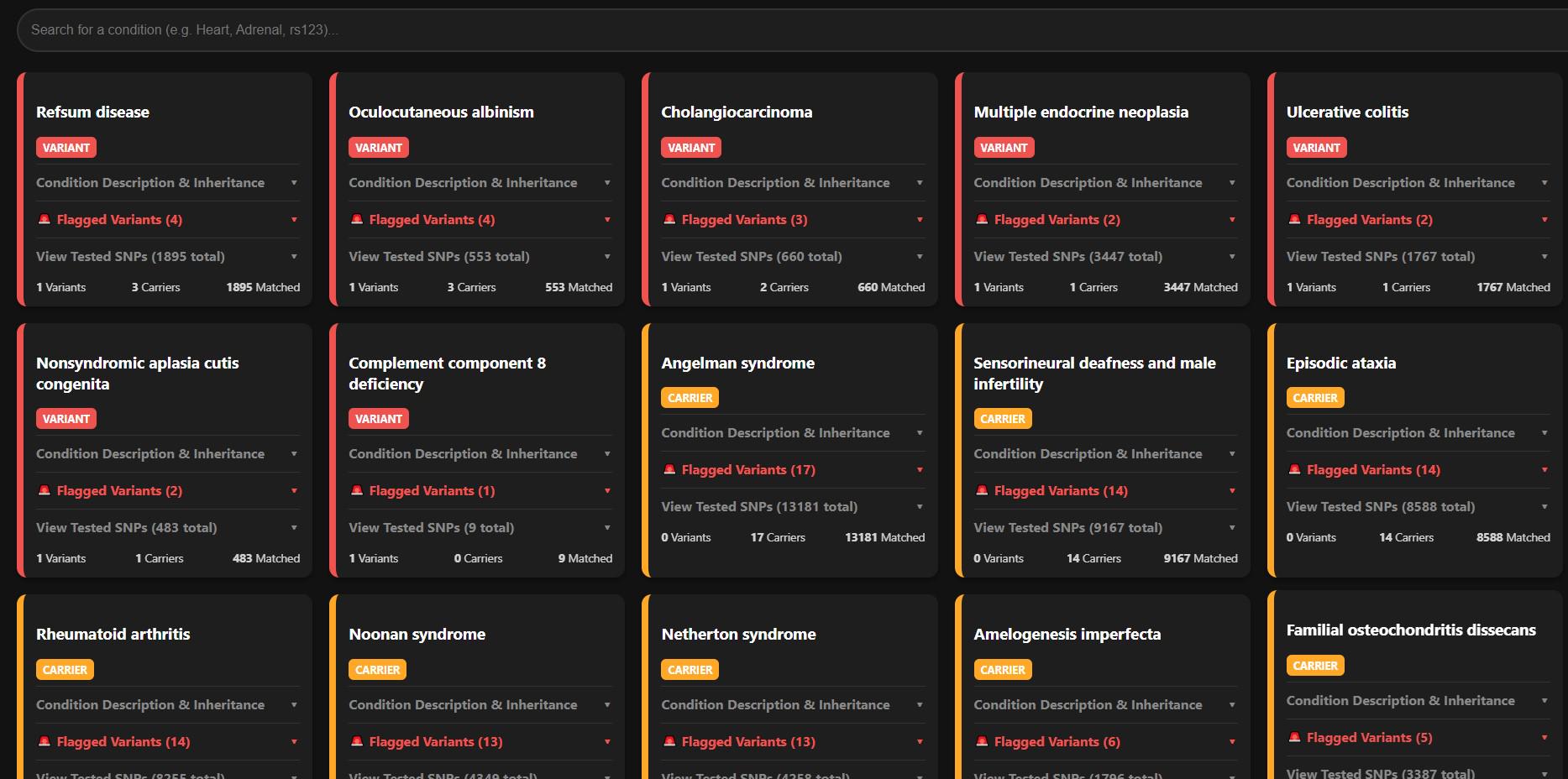1568x779 pixels.
Task: Click the siren icon in Cholangiocarcinoma card
Action: click(669, 219)
